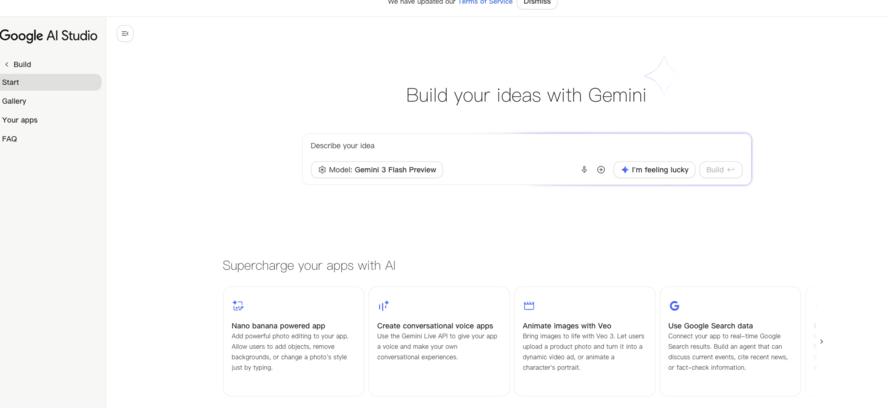Open the Model: Gemini 3 Flash Preview selector
This screenshot has height=408, width=888.
click(377, 169)
